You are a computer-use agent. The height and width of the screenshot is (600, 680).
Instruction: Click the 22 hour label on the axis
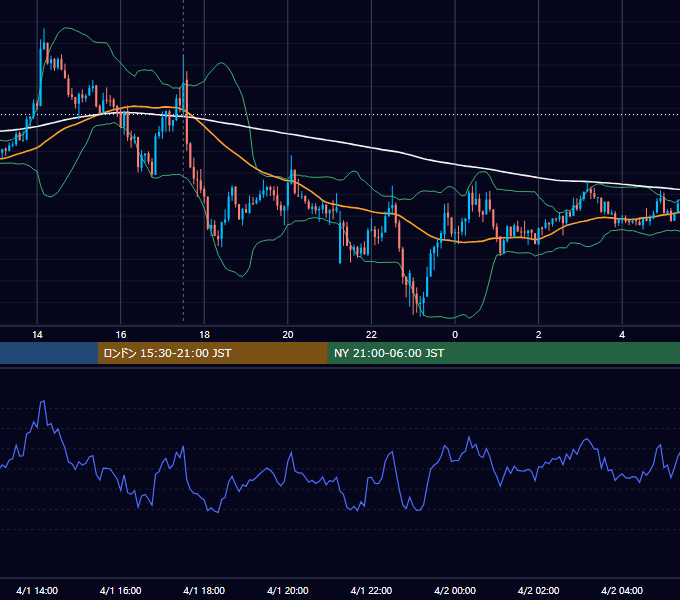click(371, 335)
